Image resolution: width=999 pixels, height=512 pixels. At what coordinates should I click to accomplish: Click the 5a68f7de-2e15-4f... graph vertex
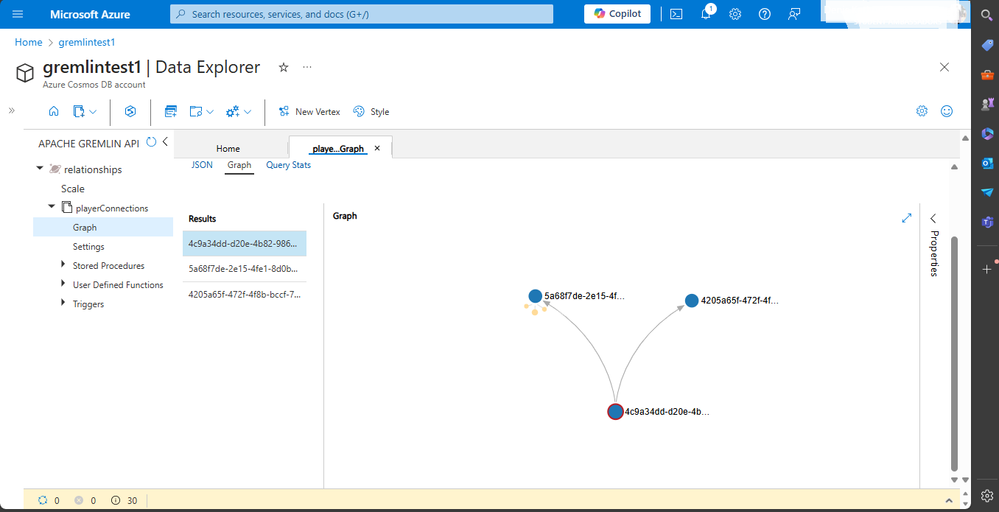[535, 295]
